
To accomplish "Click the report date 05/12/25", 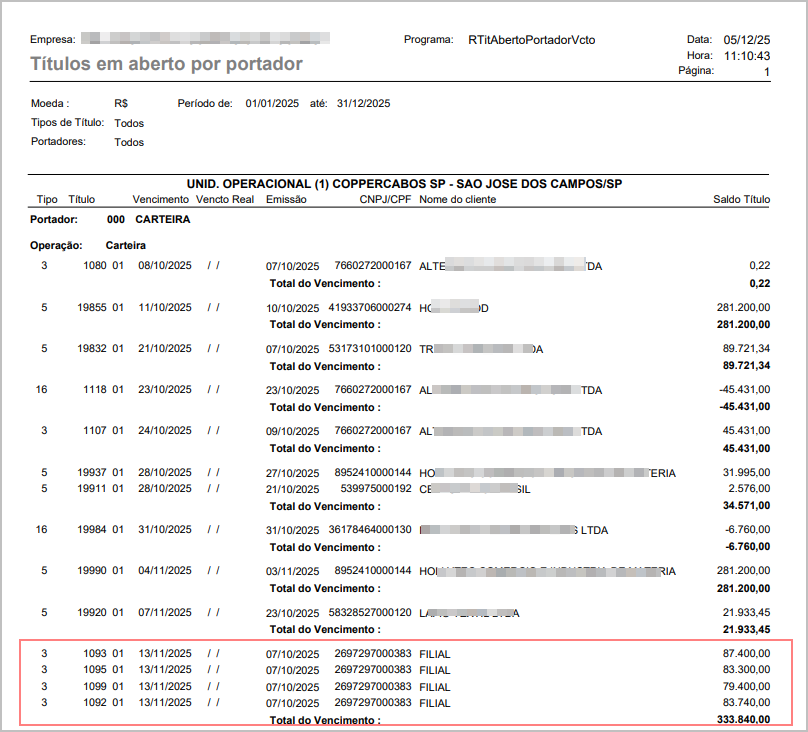I will click(746, 39).
